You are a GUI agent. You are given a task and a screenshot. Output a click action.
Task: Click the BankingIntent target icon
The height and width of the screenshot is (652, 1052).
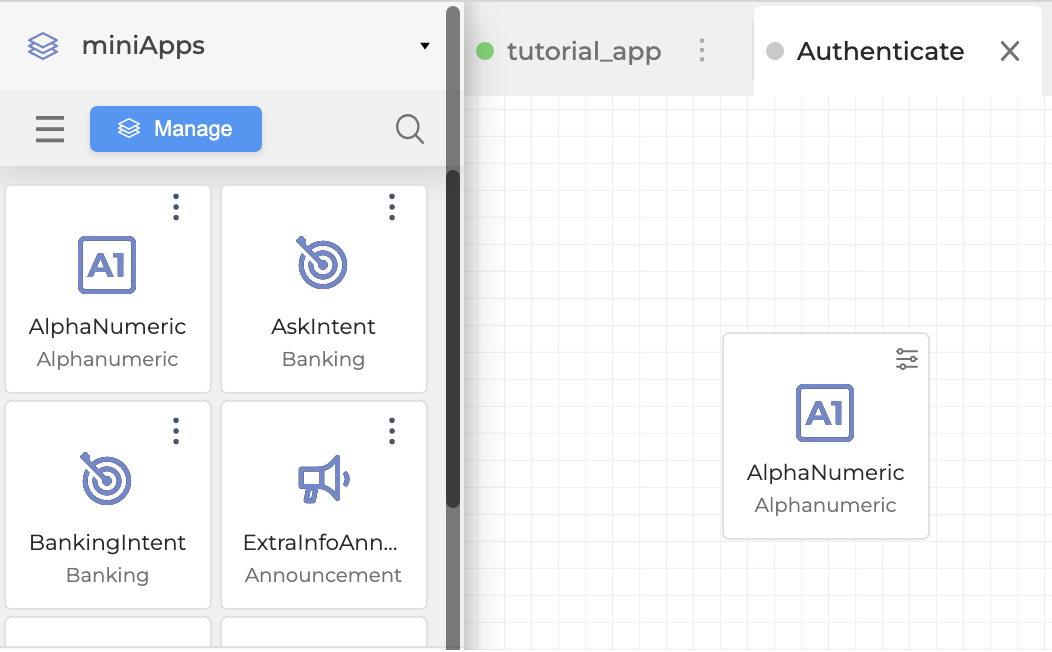click(107, 481)
